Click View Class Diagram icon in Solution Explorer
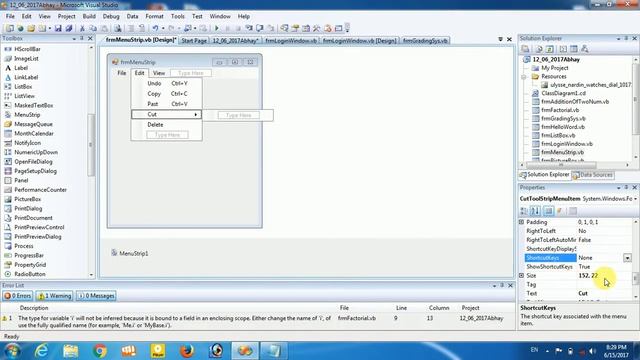This screenshot has height=360, width=640. click(584, 49)
